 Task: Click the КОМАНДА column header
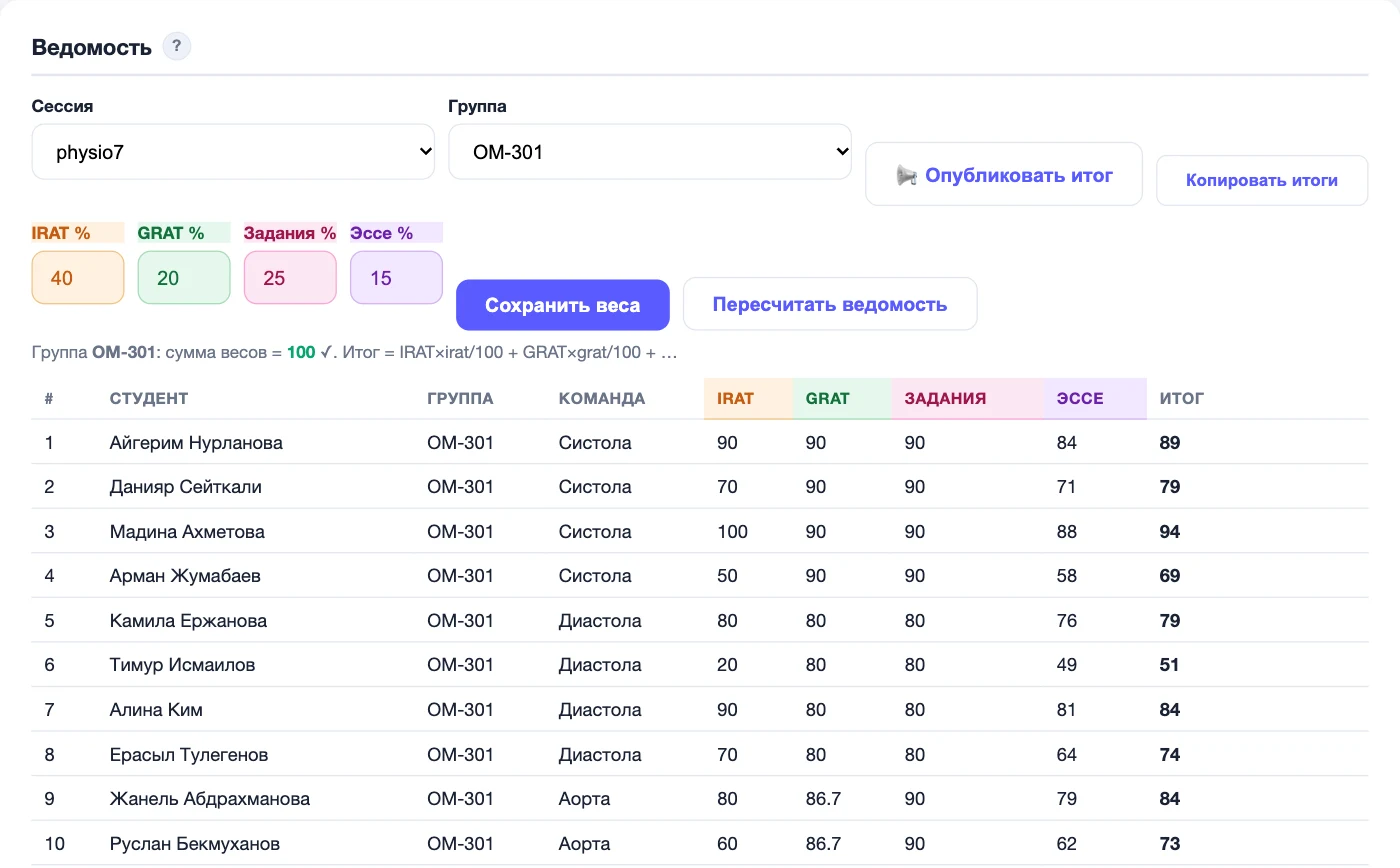click(x=602, y=398)
